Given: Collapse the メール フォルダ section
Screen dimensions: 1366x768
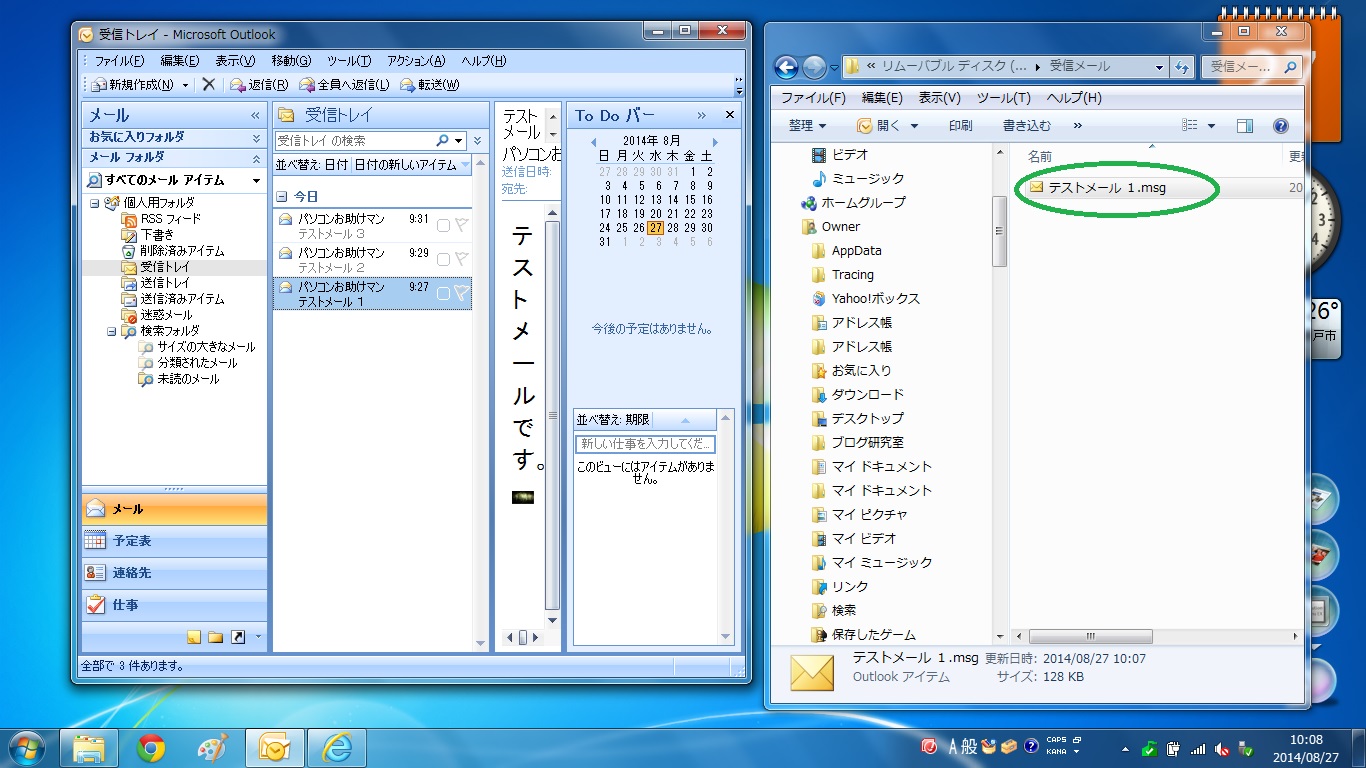Looking at the screenshot, I should point(256,158).
